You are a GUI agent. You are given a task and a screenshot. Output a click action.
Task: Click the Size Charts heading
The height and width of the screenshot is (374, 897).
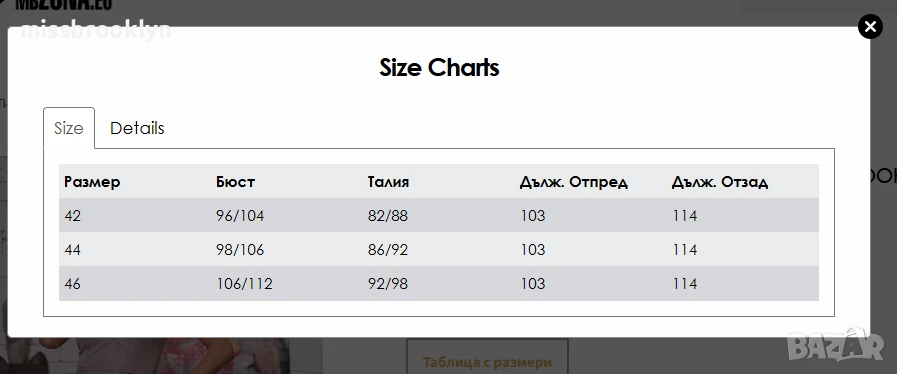pos(439,67)
